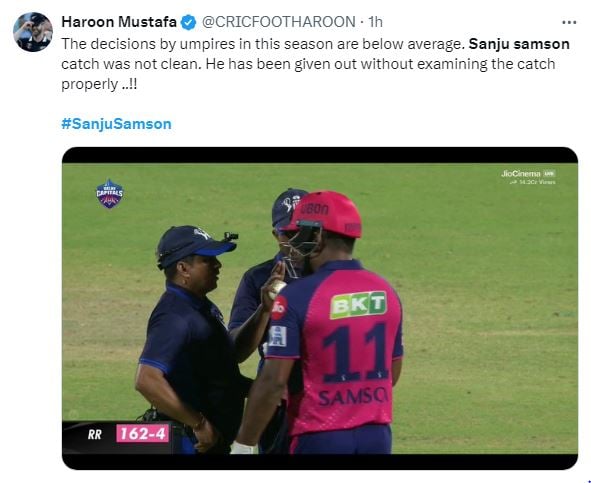The width and height of the screenshot is (591, 483).
Task: Open the Haroon Mustafa display name
Action: pyautogui.click(x=119, y=22)
